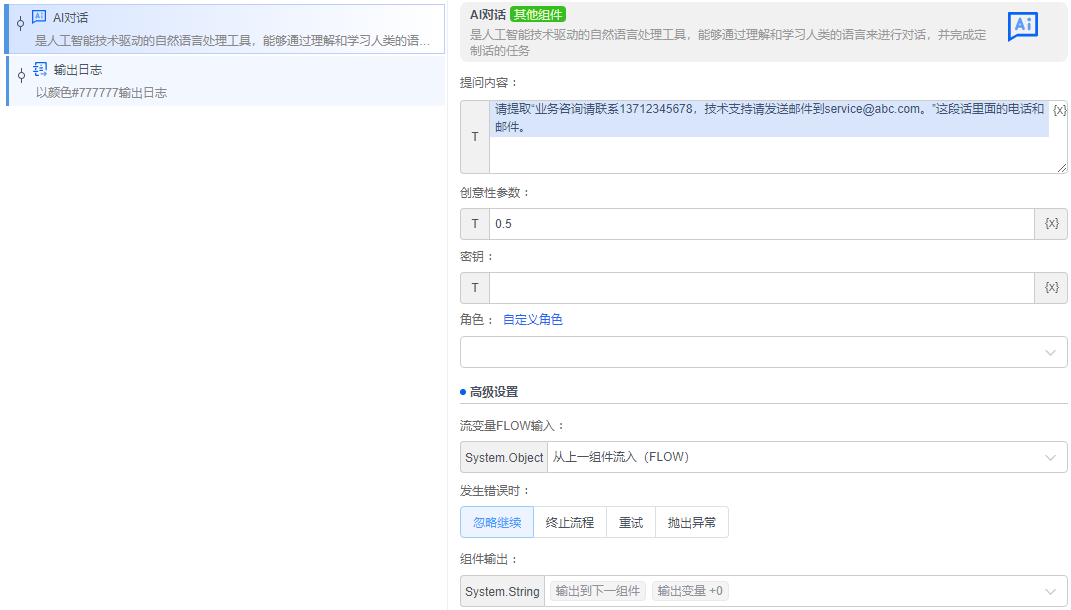
Task: Click inside the 创意性参数 value field
Action: [700, 224]
